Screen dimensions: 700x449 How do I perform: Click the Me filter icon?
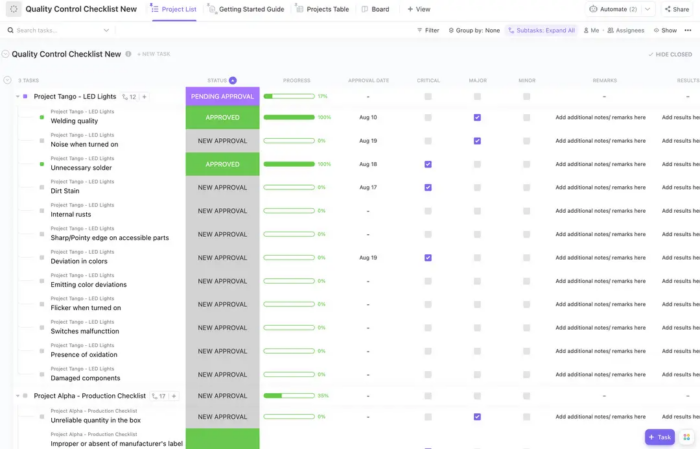[586, 30]
